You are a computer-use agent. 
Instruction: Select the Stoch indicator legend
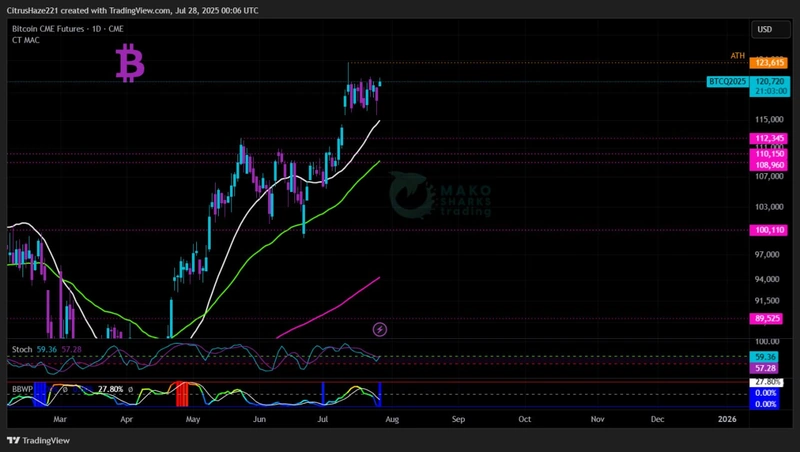pyautogui.click(x=20, y=349)
